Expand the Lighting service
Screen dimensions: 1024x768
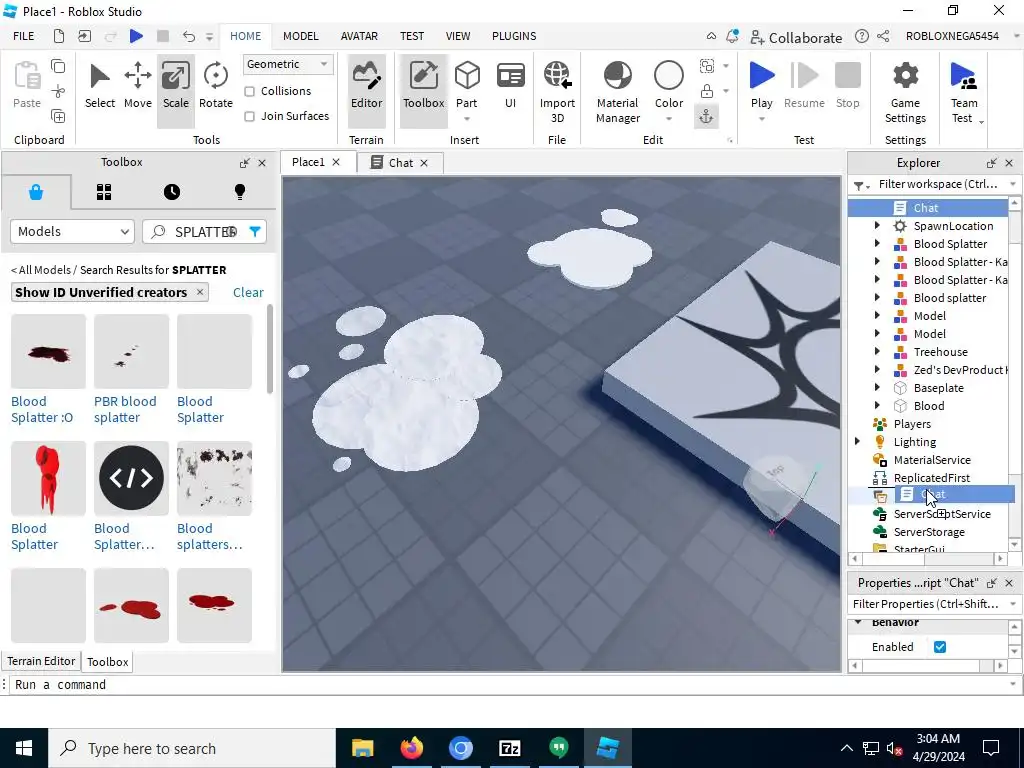pos(857,441)
